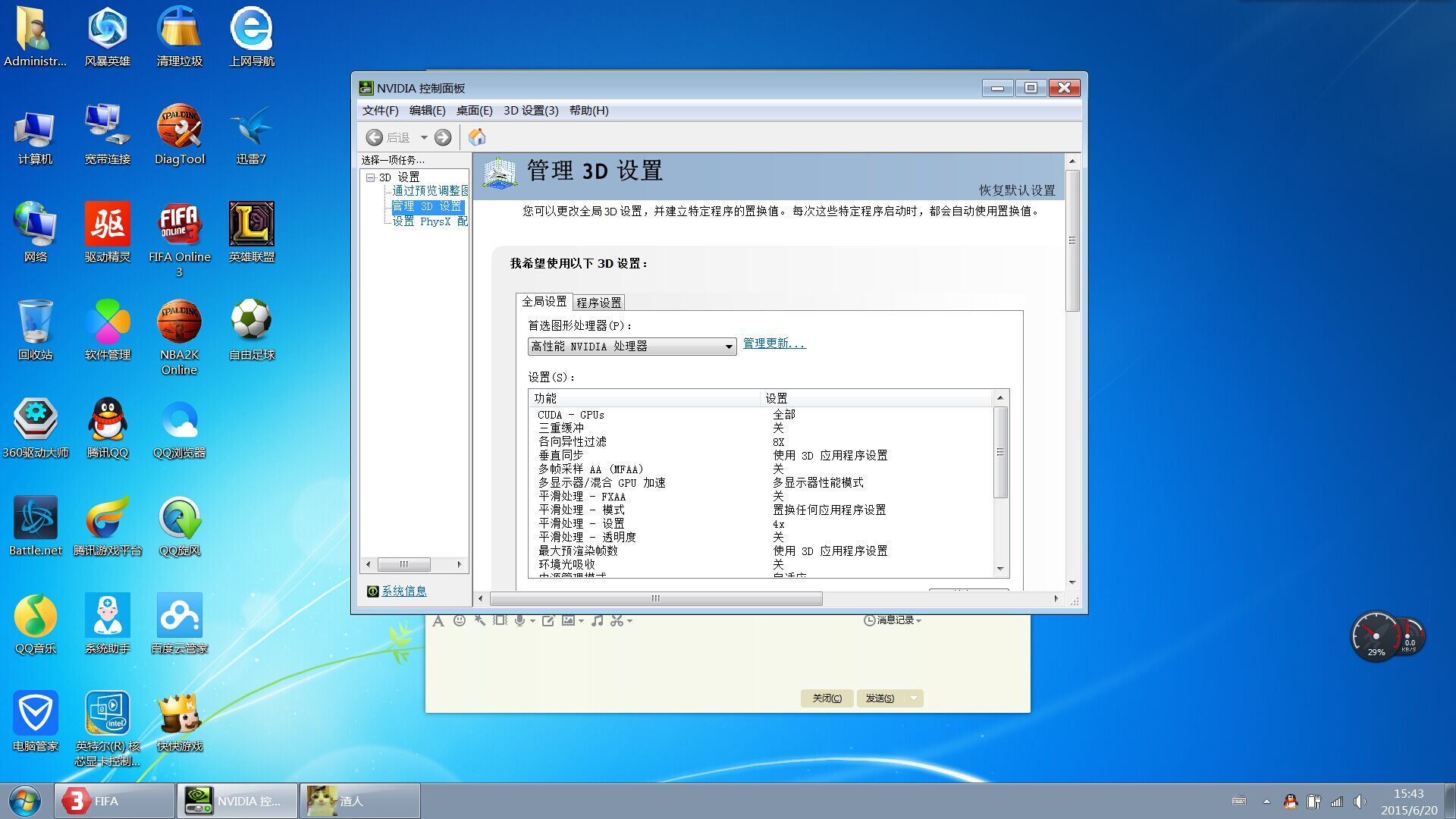Select 平滑处理 - FXAA row
Image resolution: width=1456 pixels, height=819 pixels.
(x=761, y=497)
